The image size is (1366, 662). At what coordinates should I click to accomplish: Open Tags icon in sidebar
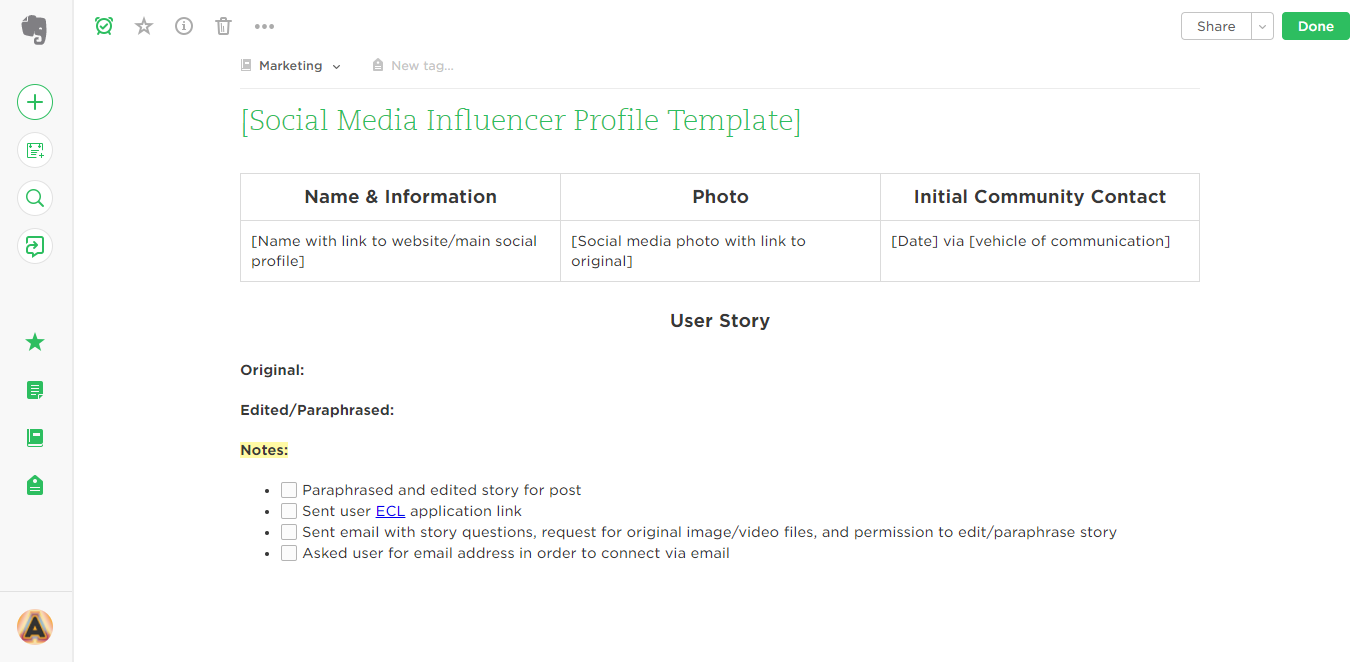coord(35,486)
